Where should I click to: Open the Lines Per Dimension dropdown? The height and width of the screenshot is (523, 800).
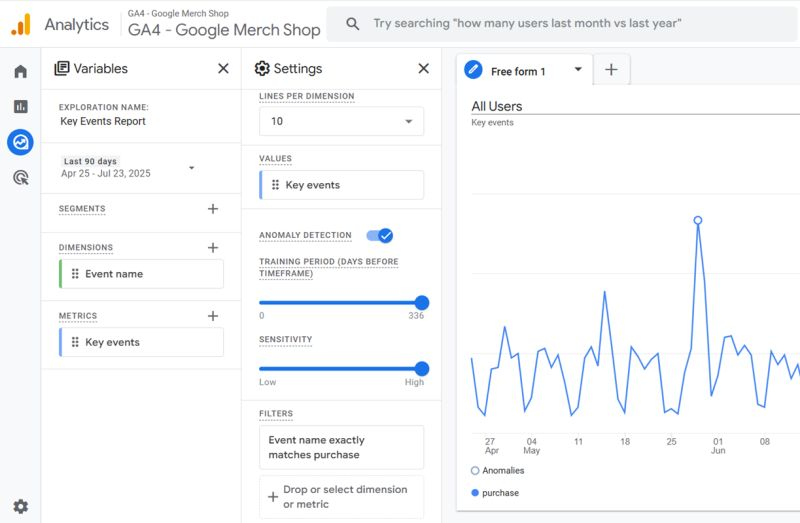point(341,121)
